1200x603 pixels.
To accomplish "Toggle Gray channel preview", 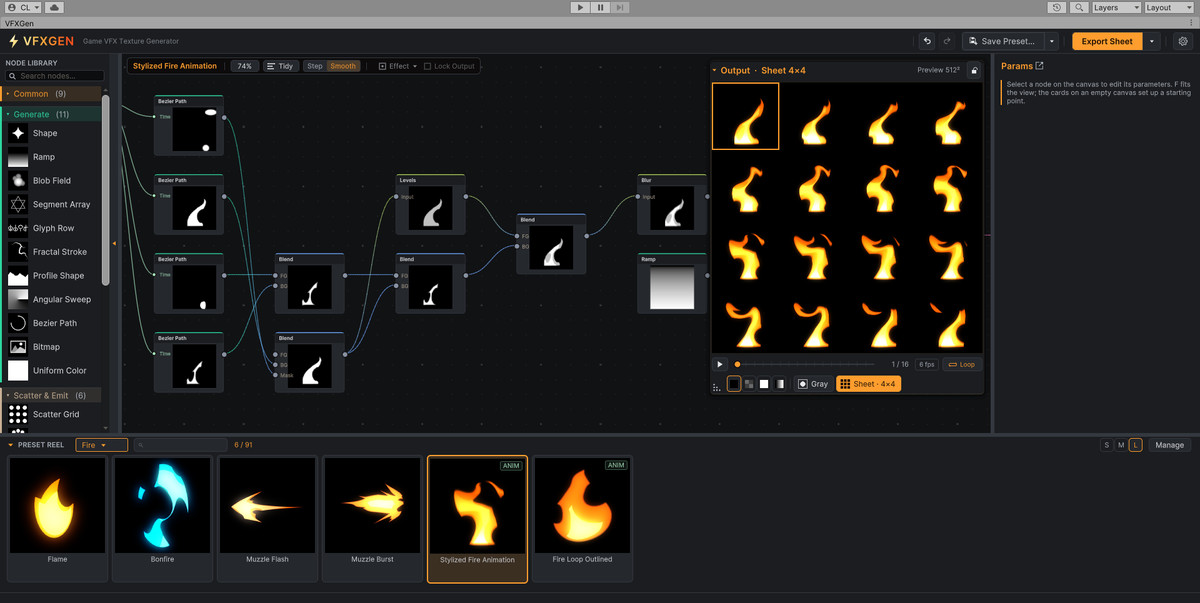I will click(x=813, y=384).
